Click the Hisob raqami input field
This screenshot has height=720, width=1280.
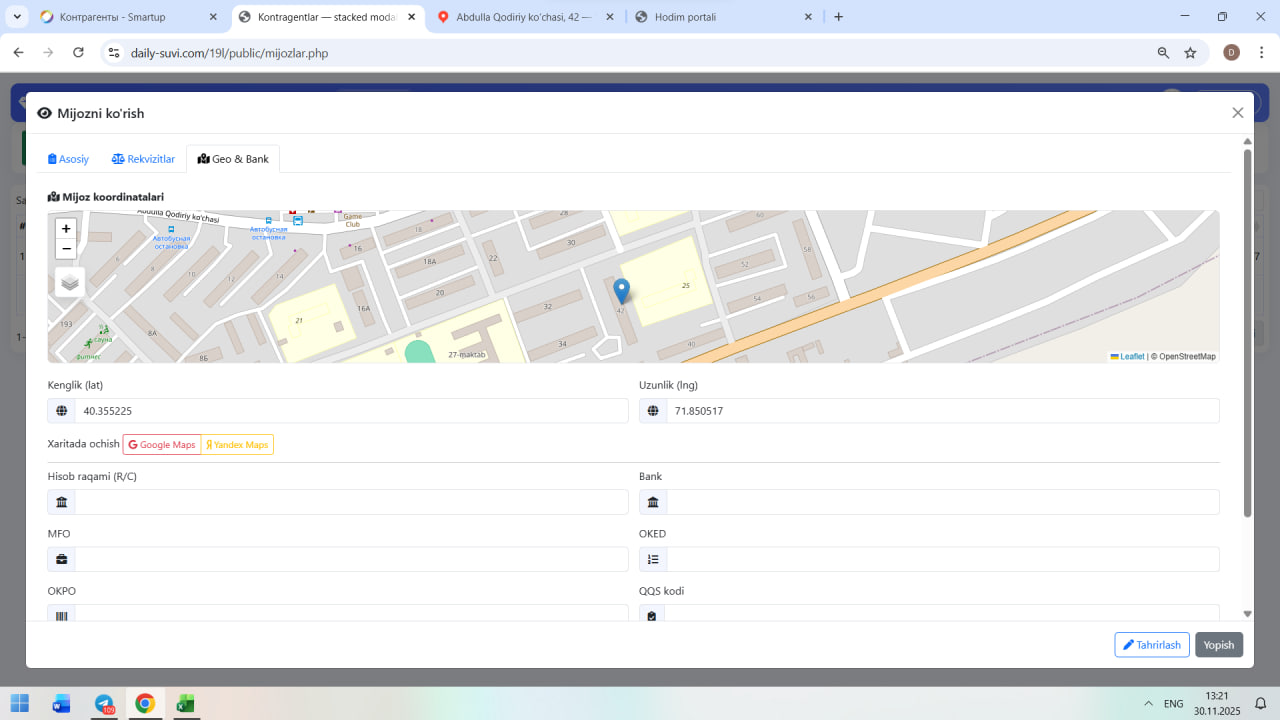(351, 502)
